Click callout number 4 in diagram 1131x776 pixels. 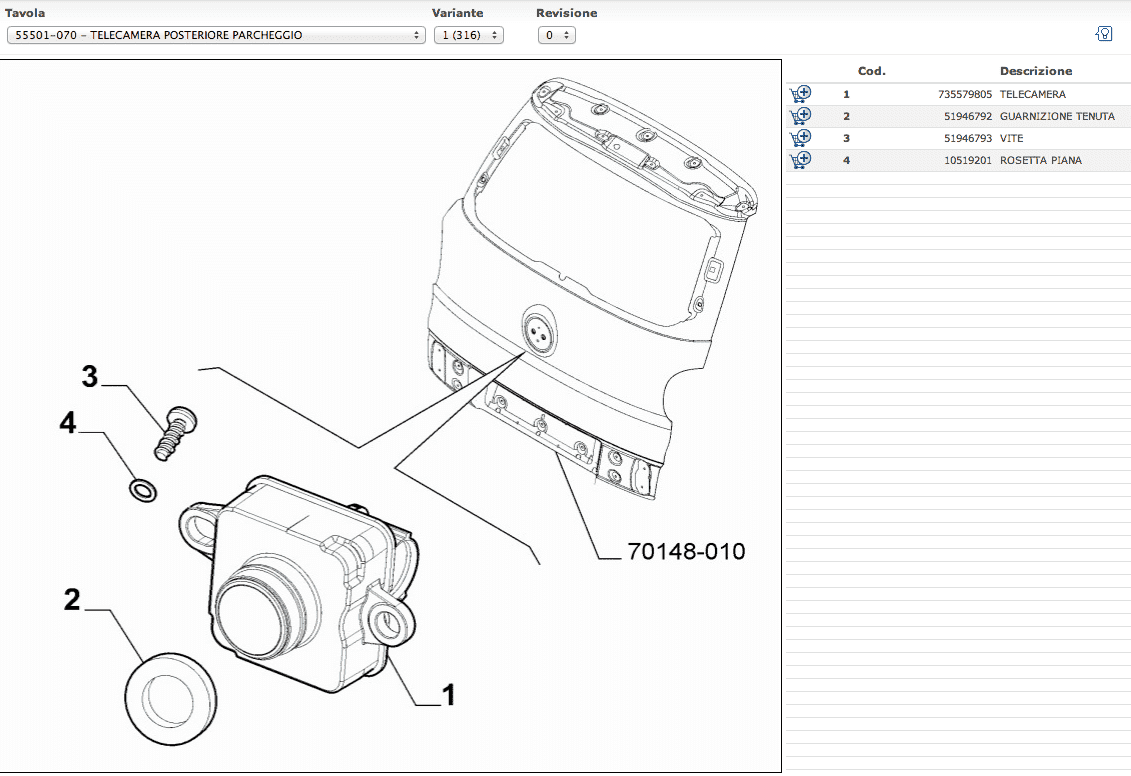point(68,423)
